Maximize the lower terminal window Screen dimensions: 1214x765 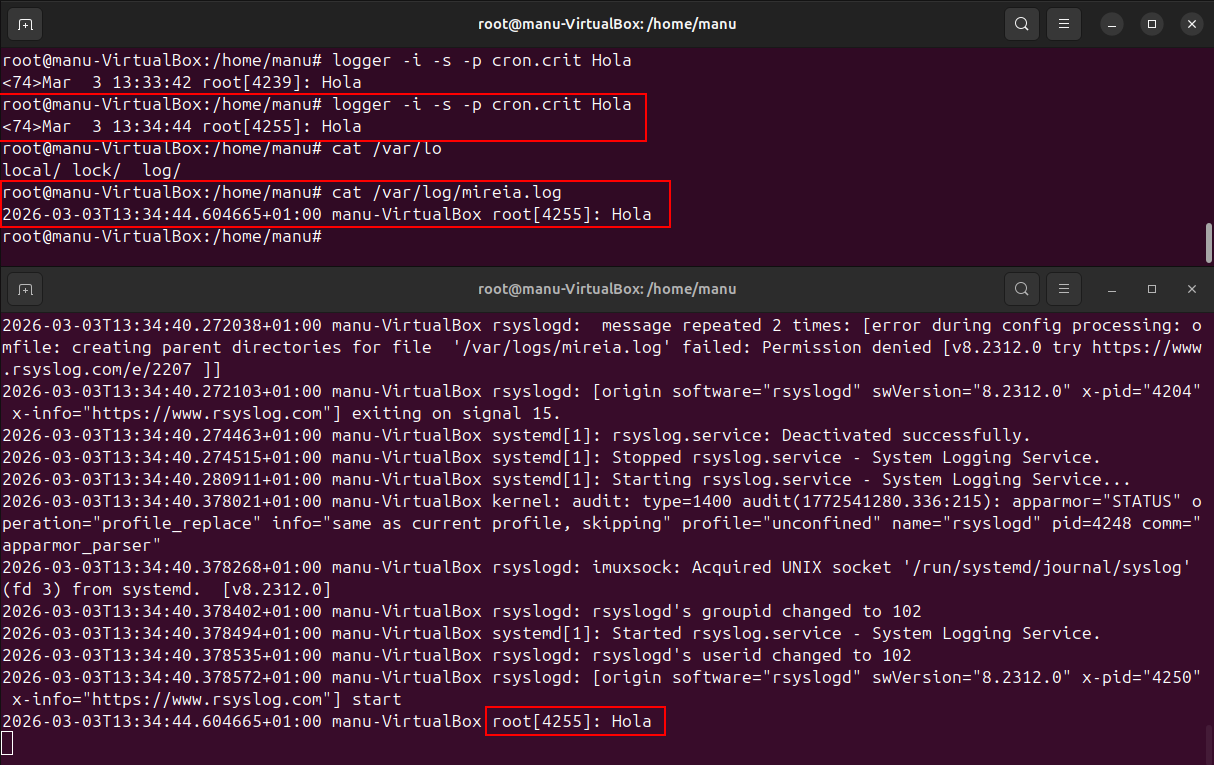pos(1152,289)
